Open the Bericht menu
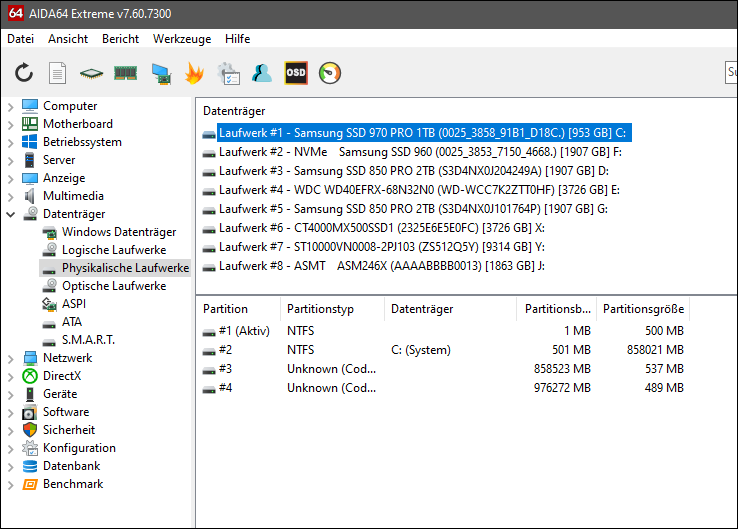Screen dimensions: 738x529 pyautogui.click(x=120, y=39)
